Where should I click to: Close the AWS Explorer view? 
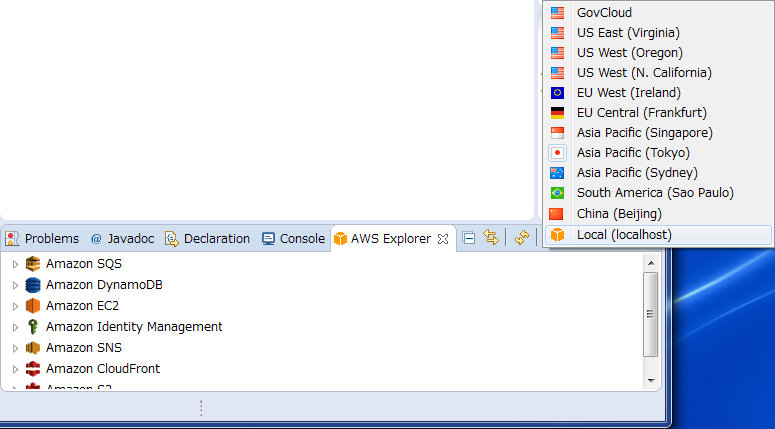[443, 239]
